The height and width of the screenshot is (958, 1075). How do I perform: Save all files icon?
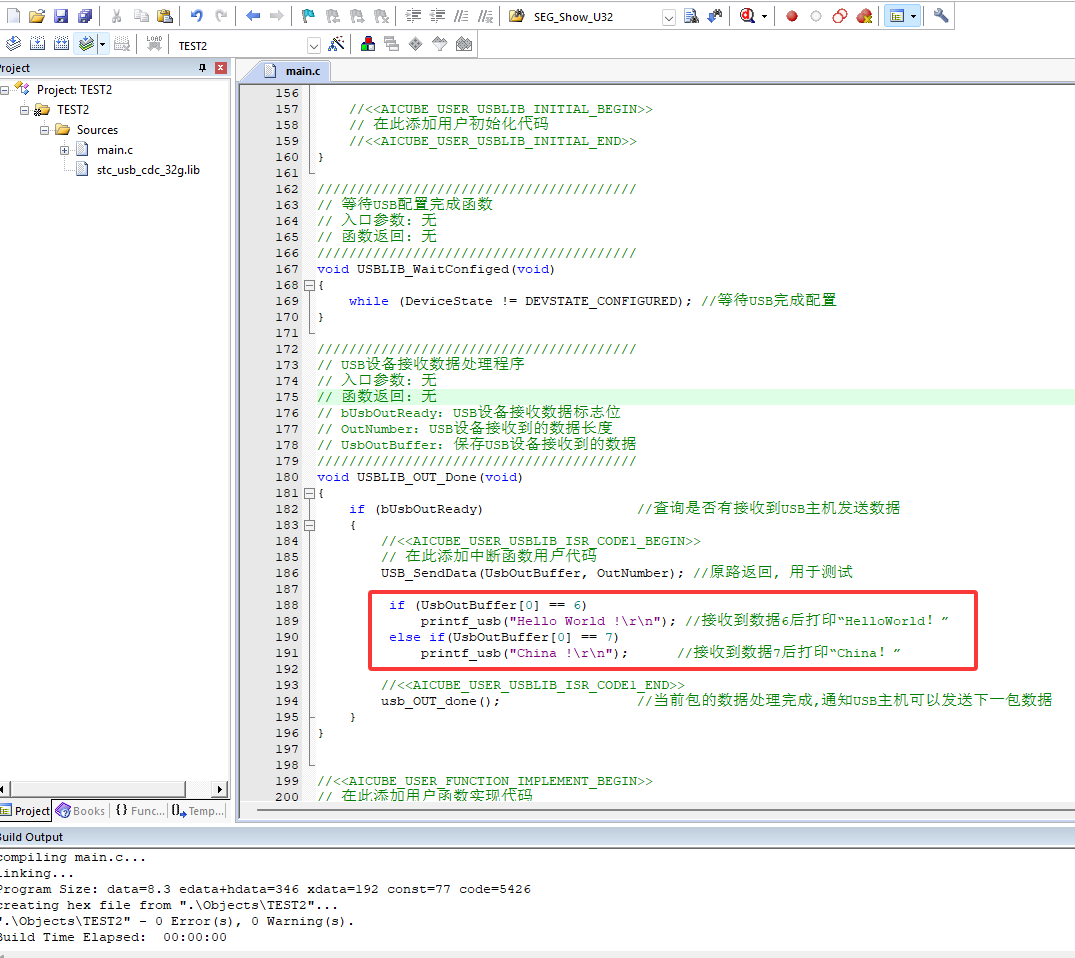85,16
